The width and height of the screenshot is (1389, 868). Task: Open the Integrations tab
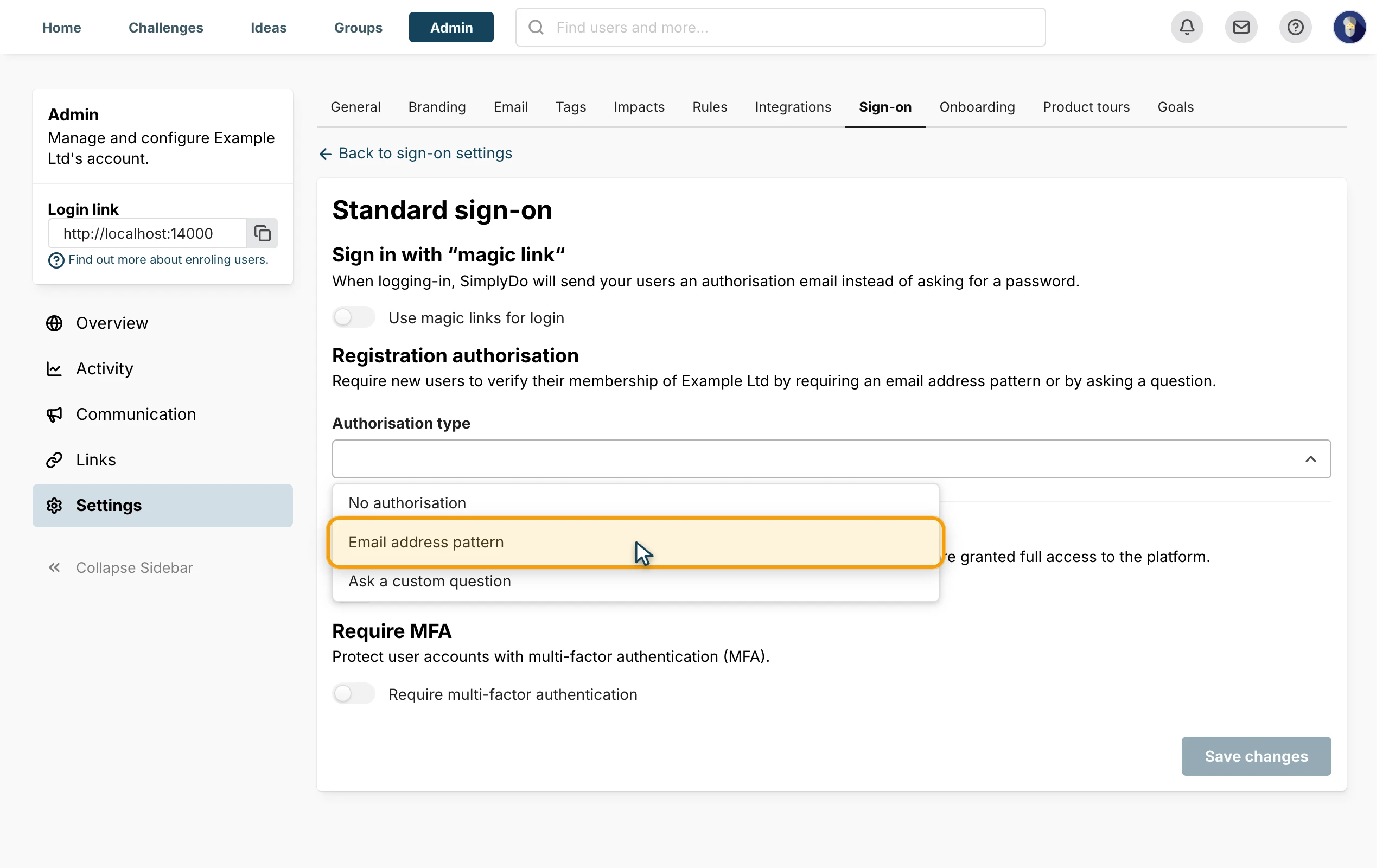[x=793, y=107]
